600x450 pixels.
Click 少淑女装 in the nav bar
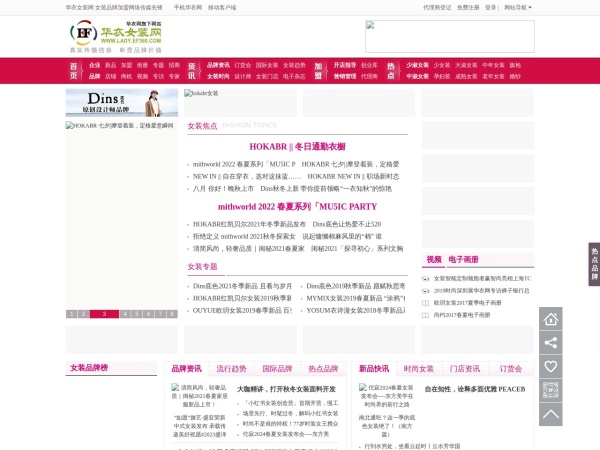pos(417,65)
